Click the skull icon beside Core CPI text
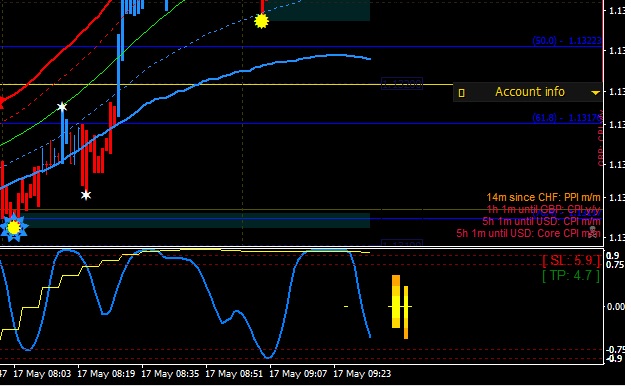Viewport: 631px width, 389px height. (x=592, y=232)
